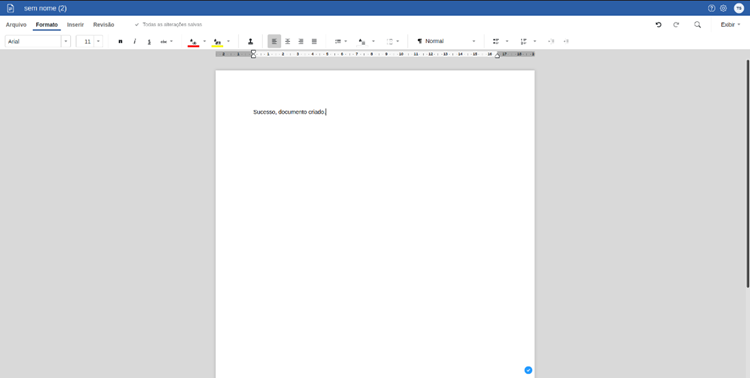Align paragraph to the right
Image resolution: width=750 pixels, height=378 pixels.
[301, 42]
